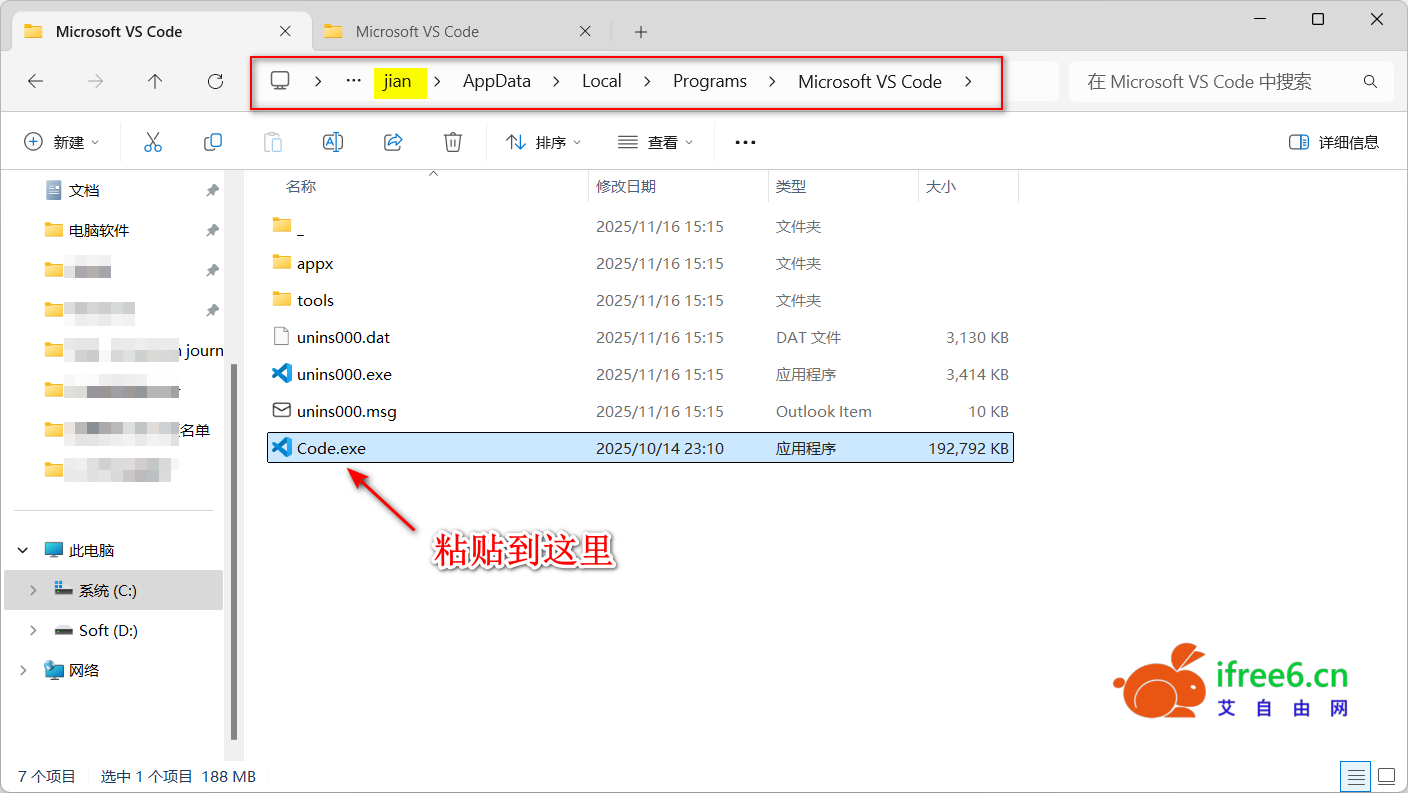Refresh the current folder view
The image size is (1408, 793).
tap(215, 82)
